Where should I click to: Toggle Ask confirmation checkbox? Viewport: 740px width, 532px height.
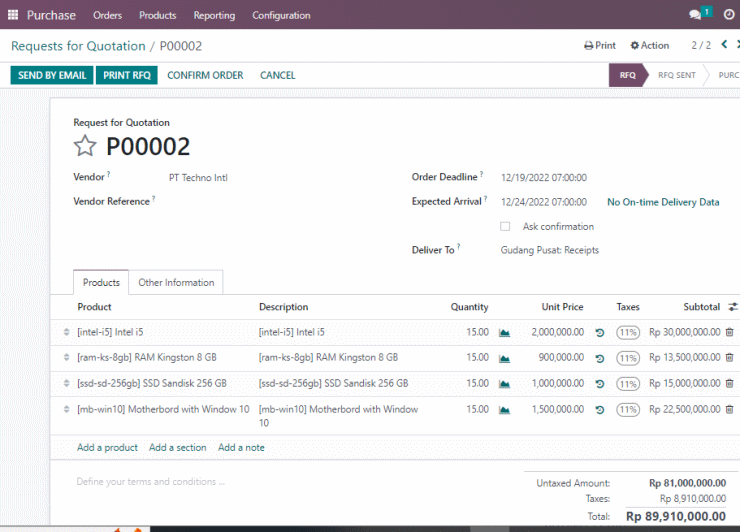pos(505,227)
